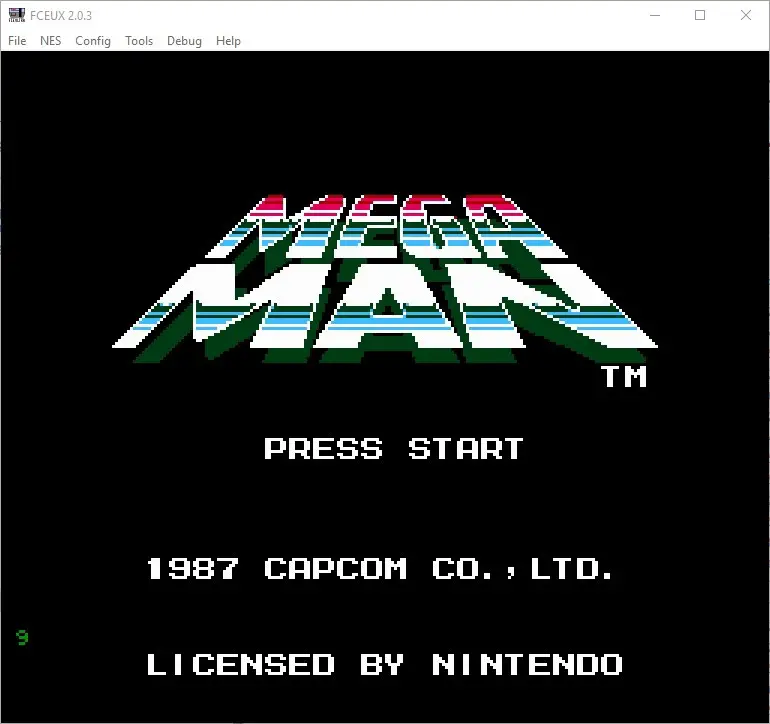Open the File menu
770x724 pixels.
pos(17,41)
